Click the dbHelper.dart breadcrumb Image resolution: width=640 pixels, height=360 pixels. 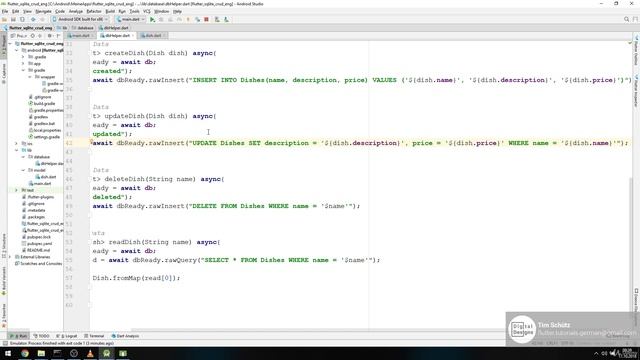(114, 28)
